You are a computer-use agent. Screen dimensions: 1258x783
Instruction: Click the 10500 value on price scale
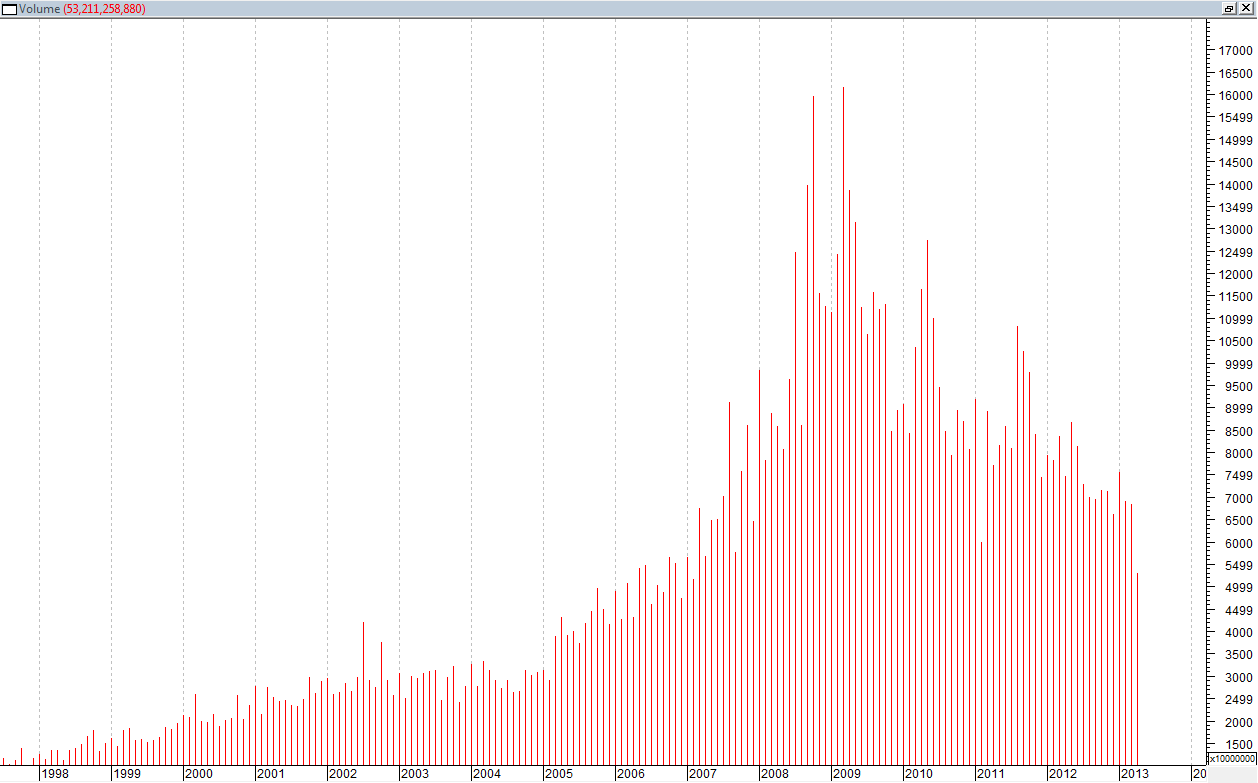(x=1233, y=341)
